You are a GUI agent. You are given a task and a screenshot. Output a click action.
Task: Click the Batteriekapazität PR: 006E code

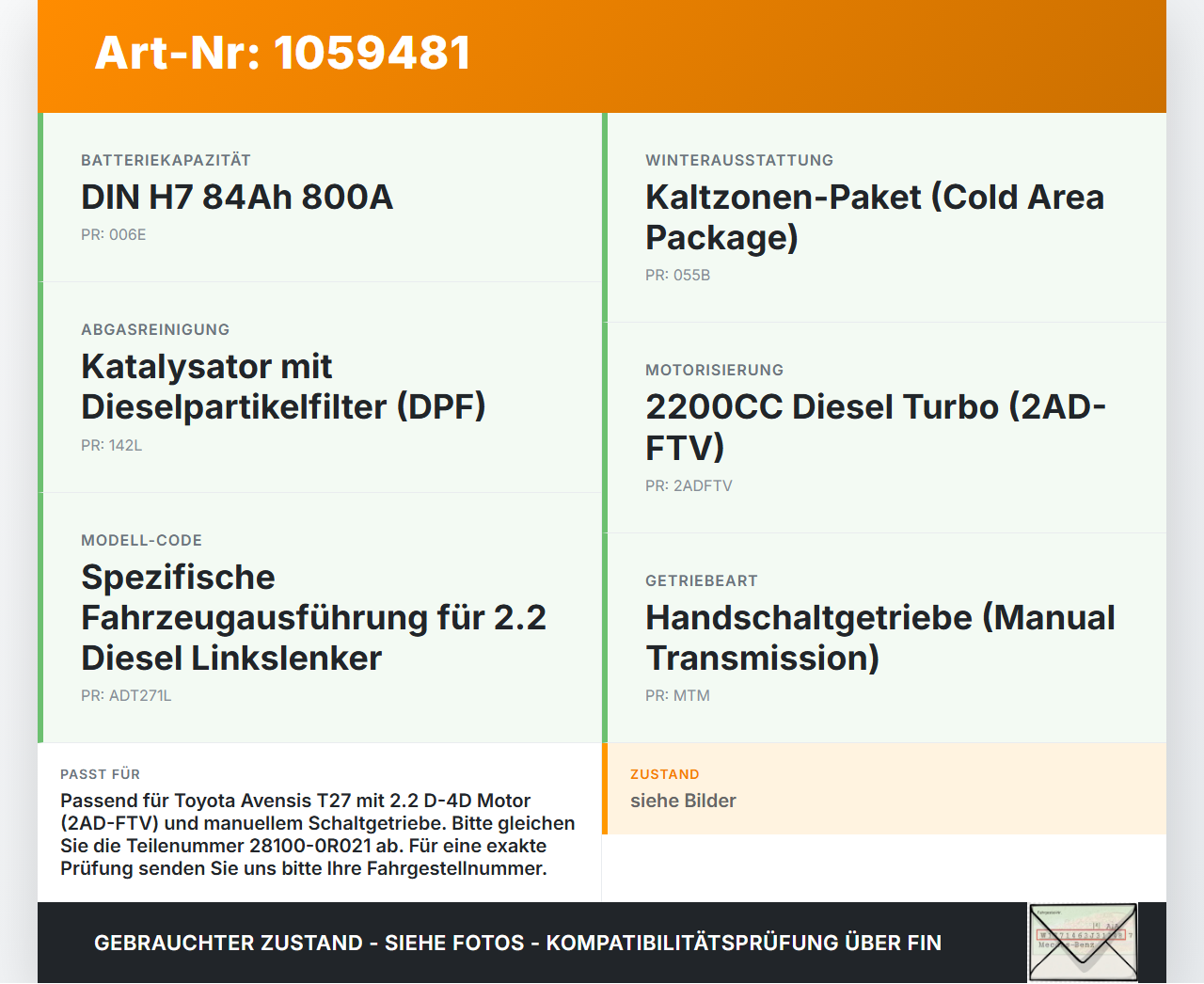(114, 234)
